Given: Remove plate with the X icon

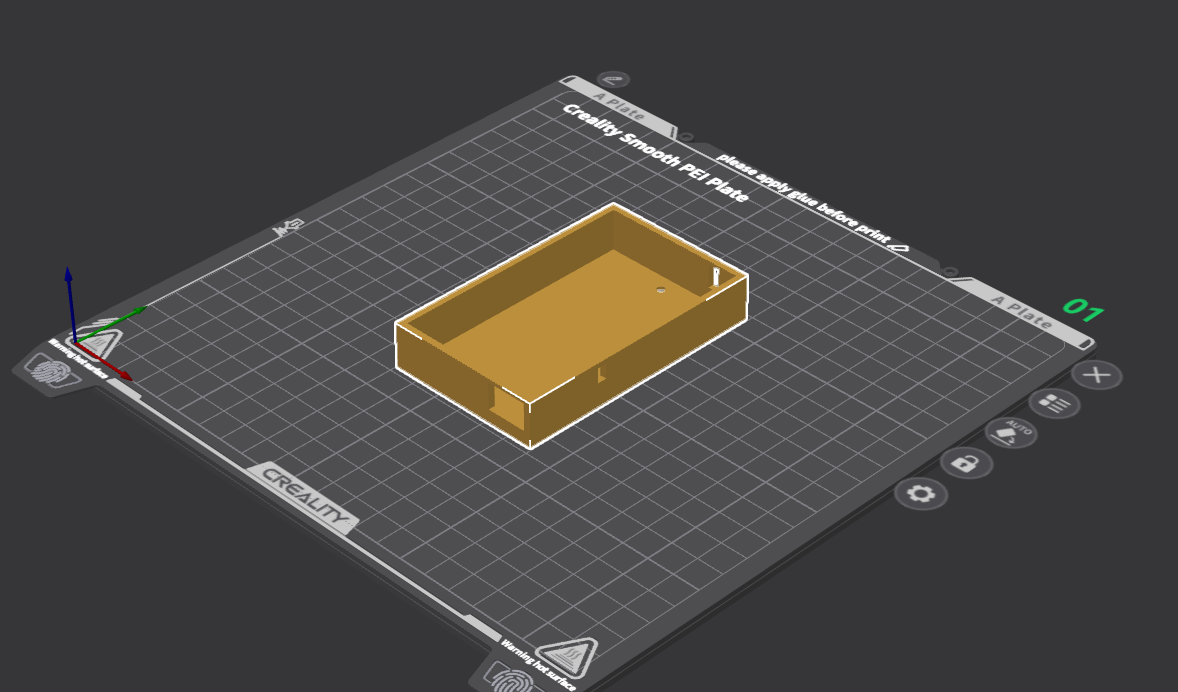Looking at the screenshot, I should pyautogui.click(x=1097, y=374).
